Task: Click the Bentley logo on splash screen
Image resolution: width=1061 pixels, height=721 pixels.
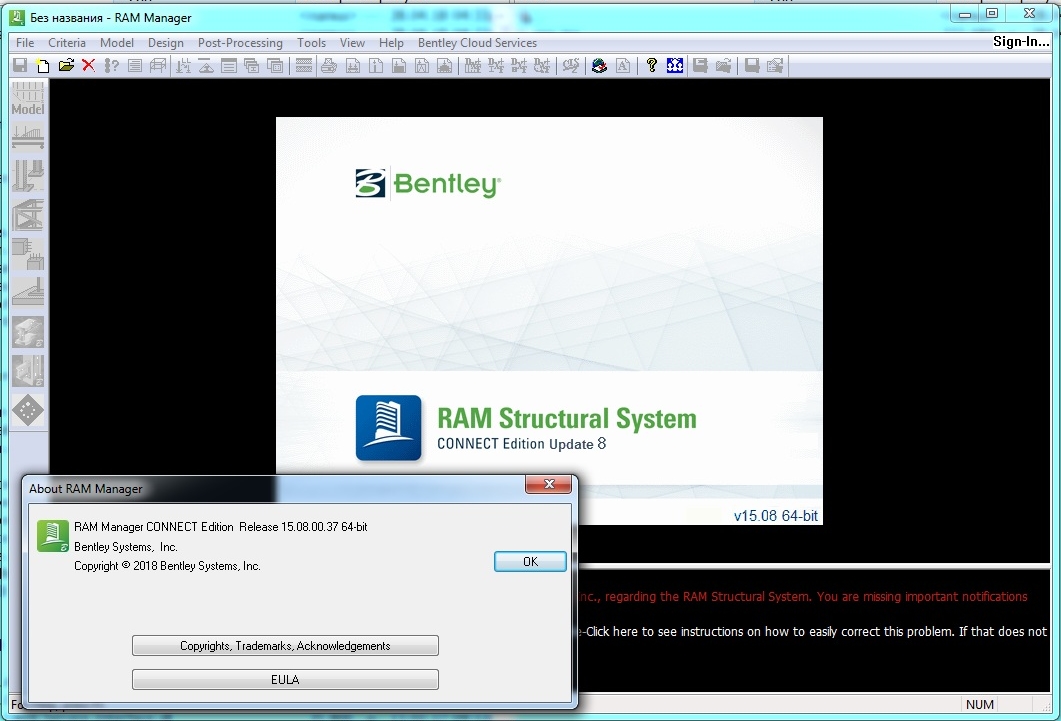Action: [x=428, y=184]
